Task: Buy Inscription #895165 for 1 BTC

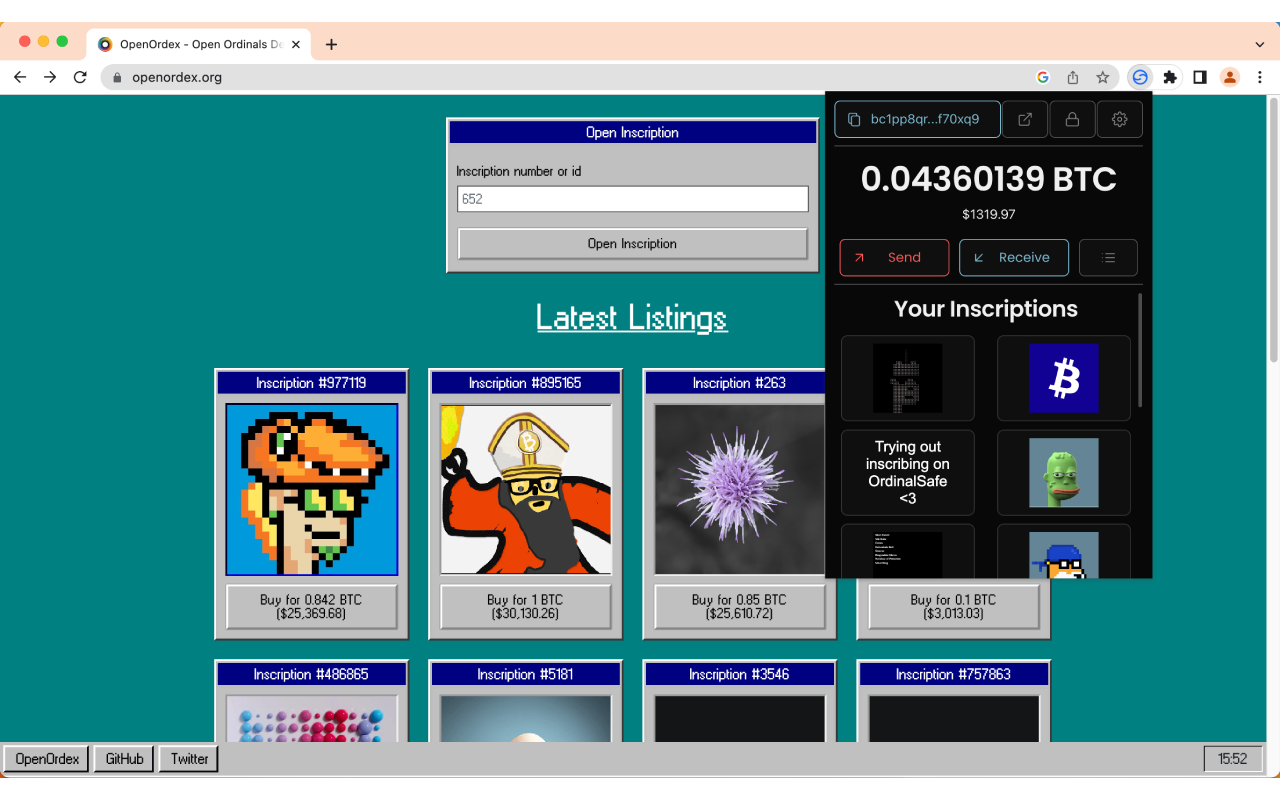Action: (526, 607)
